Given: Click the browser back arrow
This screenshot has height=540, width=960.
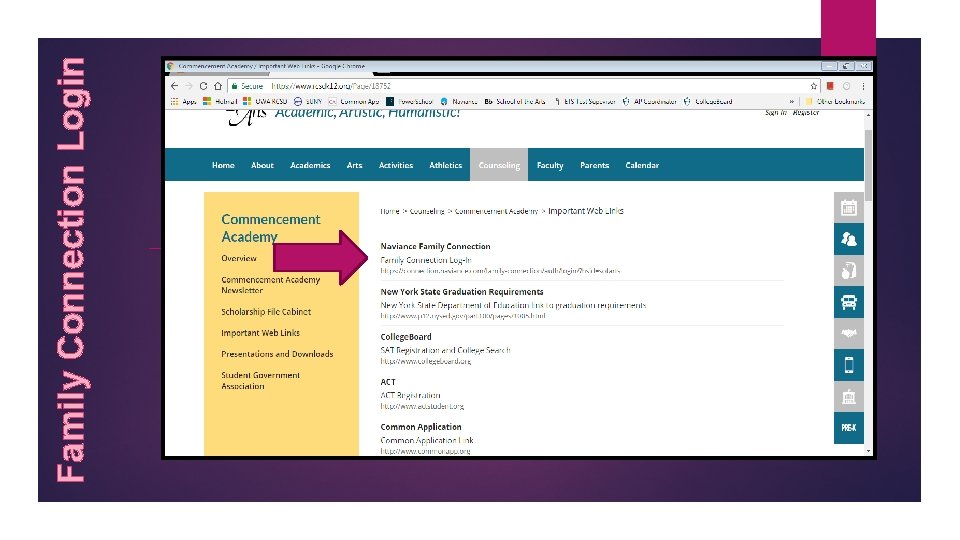Looking at the screenshot, I should [174, 86].
